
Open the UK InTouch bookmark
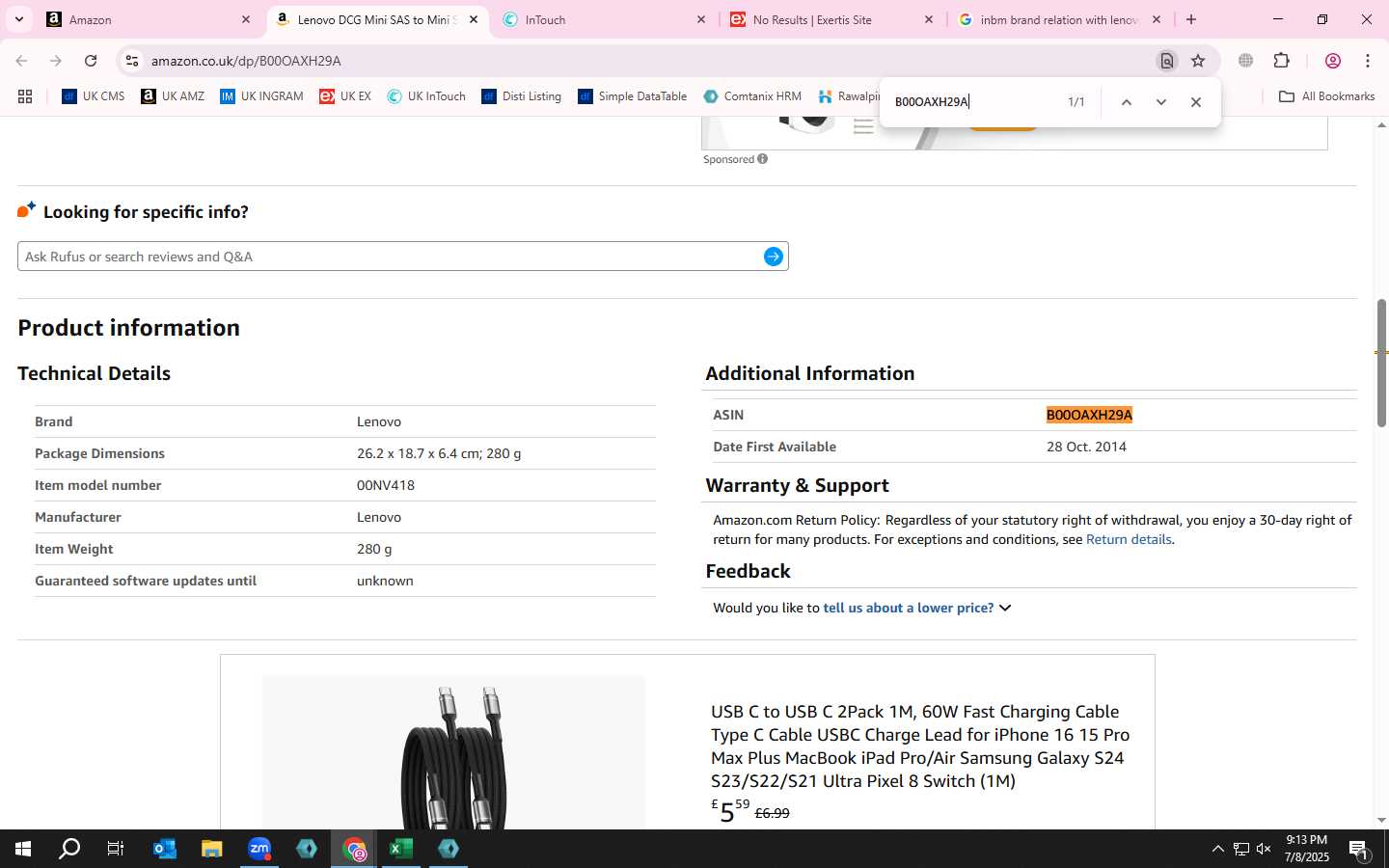(426, 96)
